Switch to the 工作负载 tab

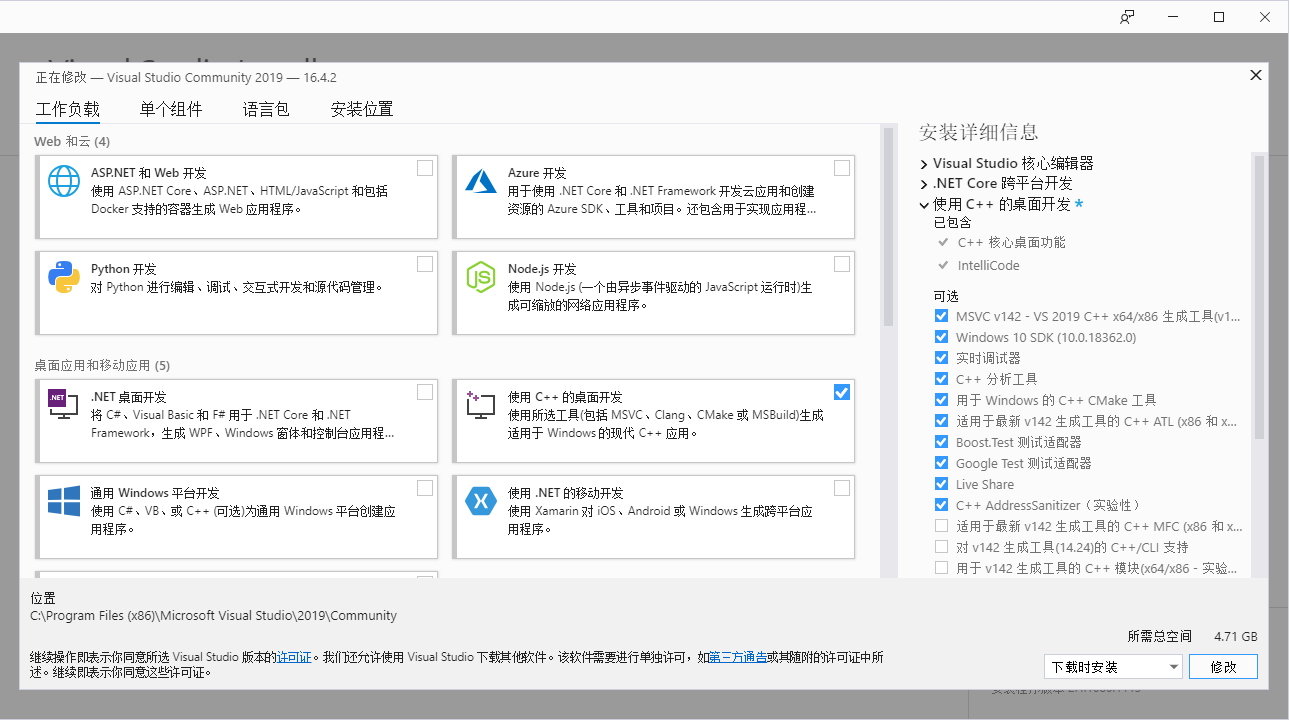pyautogui.click(x=68, y=110)
